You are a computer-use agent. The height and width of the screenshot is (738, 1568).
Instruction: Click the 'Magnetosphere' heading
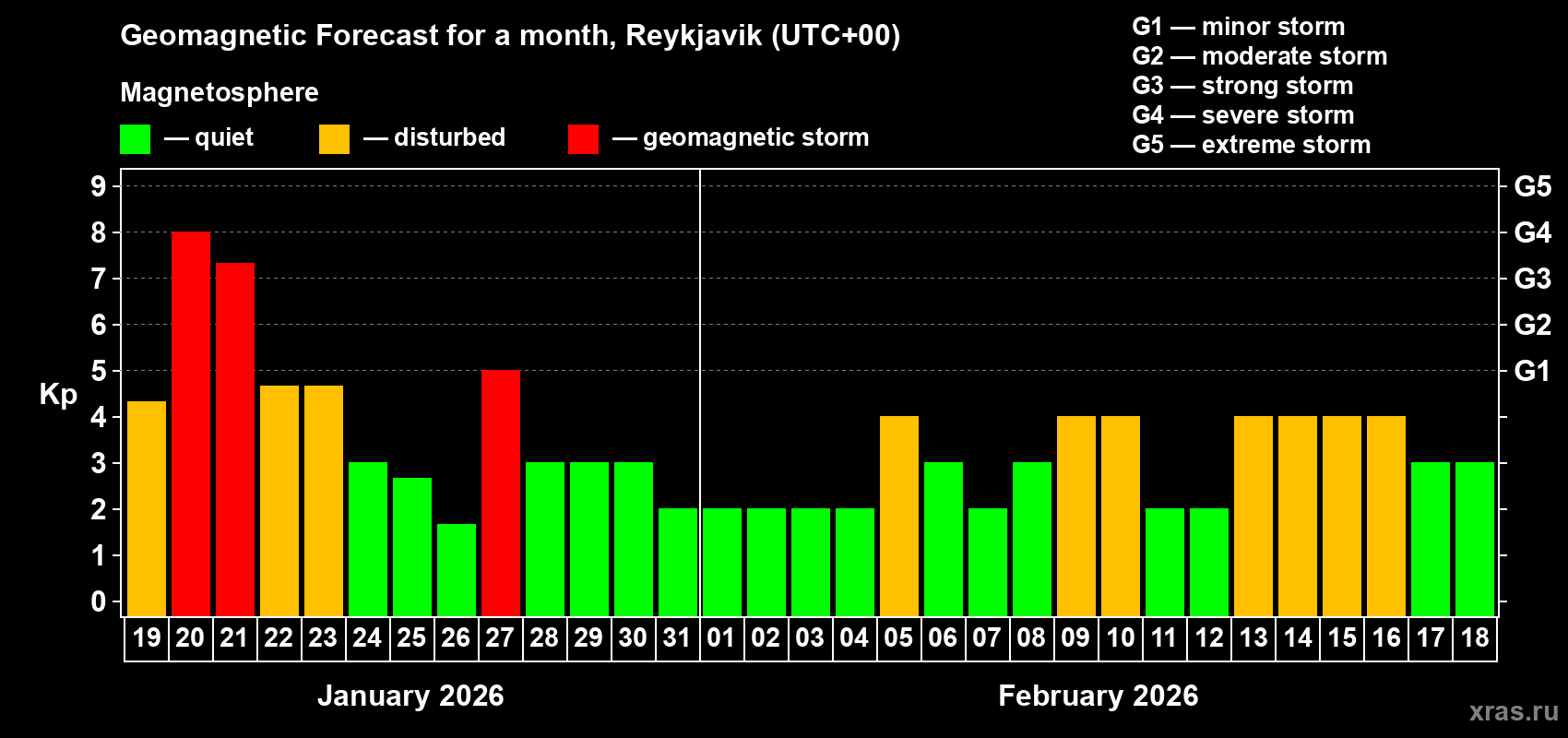click(x=220, y=92)
